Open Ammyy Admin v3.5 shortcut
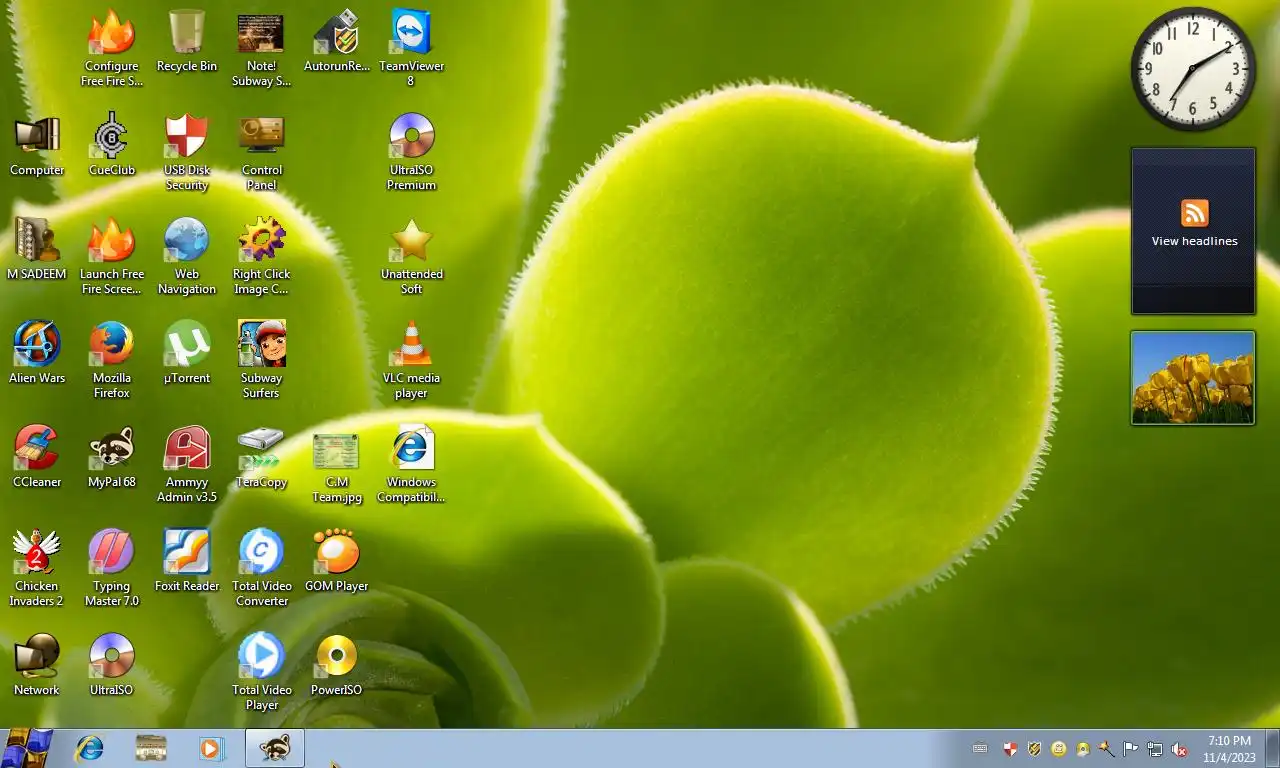The height and width of the screenshot is (768, 1280). (187, 465)
